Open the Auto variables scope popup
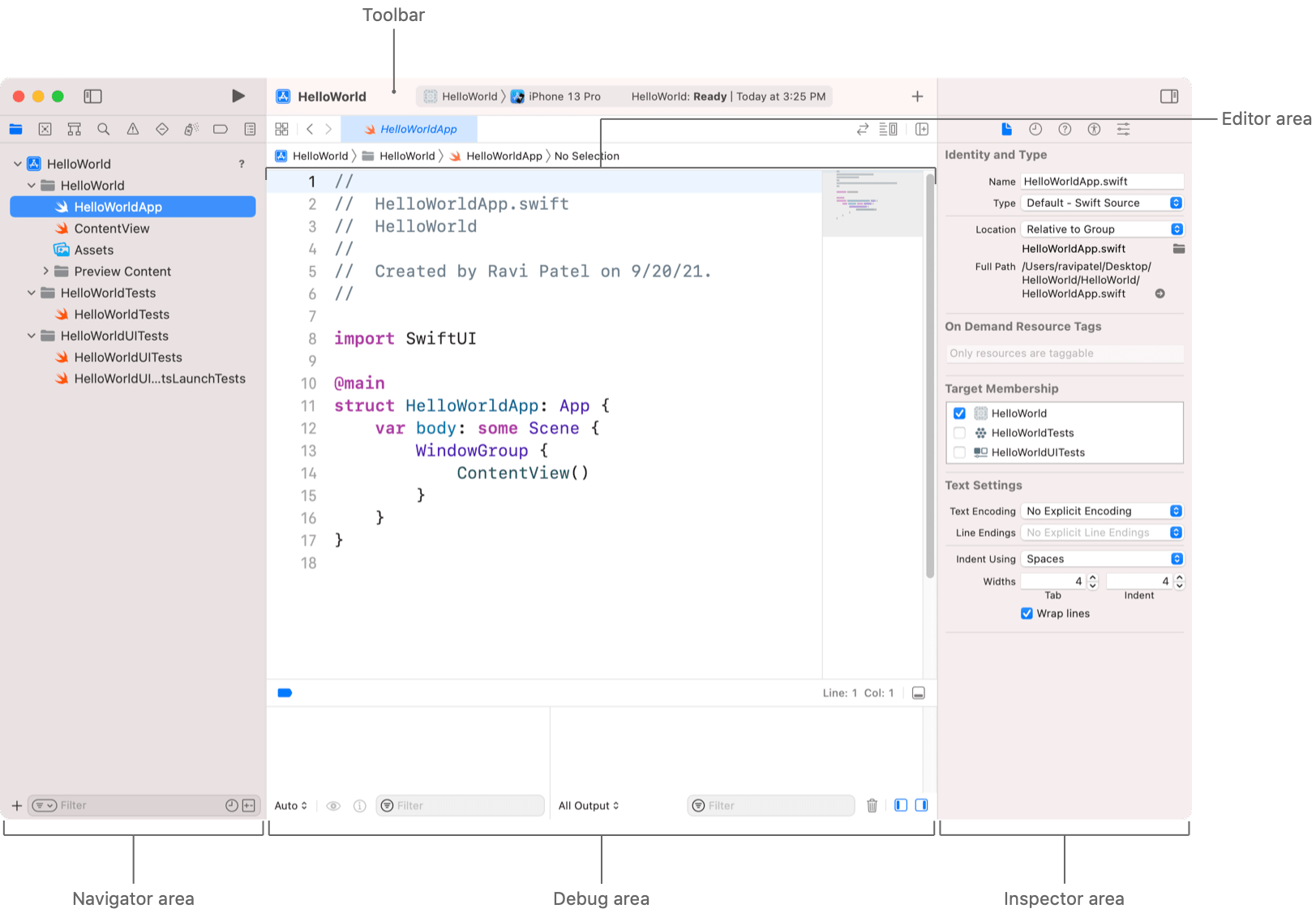Screen dimensions: 1316x913 tap(290, 805)
